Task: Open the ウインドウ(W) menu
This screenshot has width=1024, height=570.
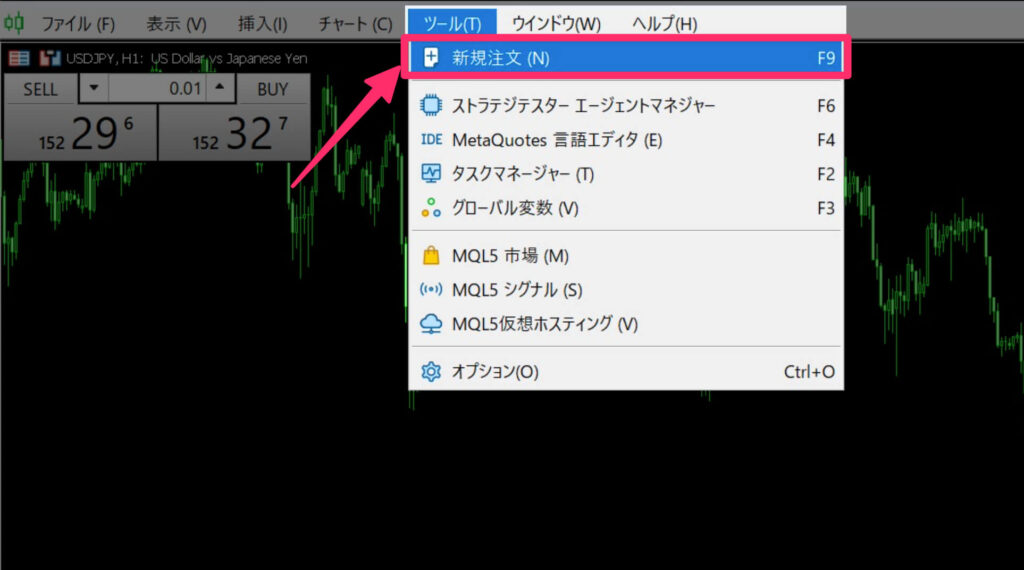Action: (556, 24)
